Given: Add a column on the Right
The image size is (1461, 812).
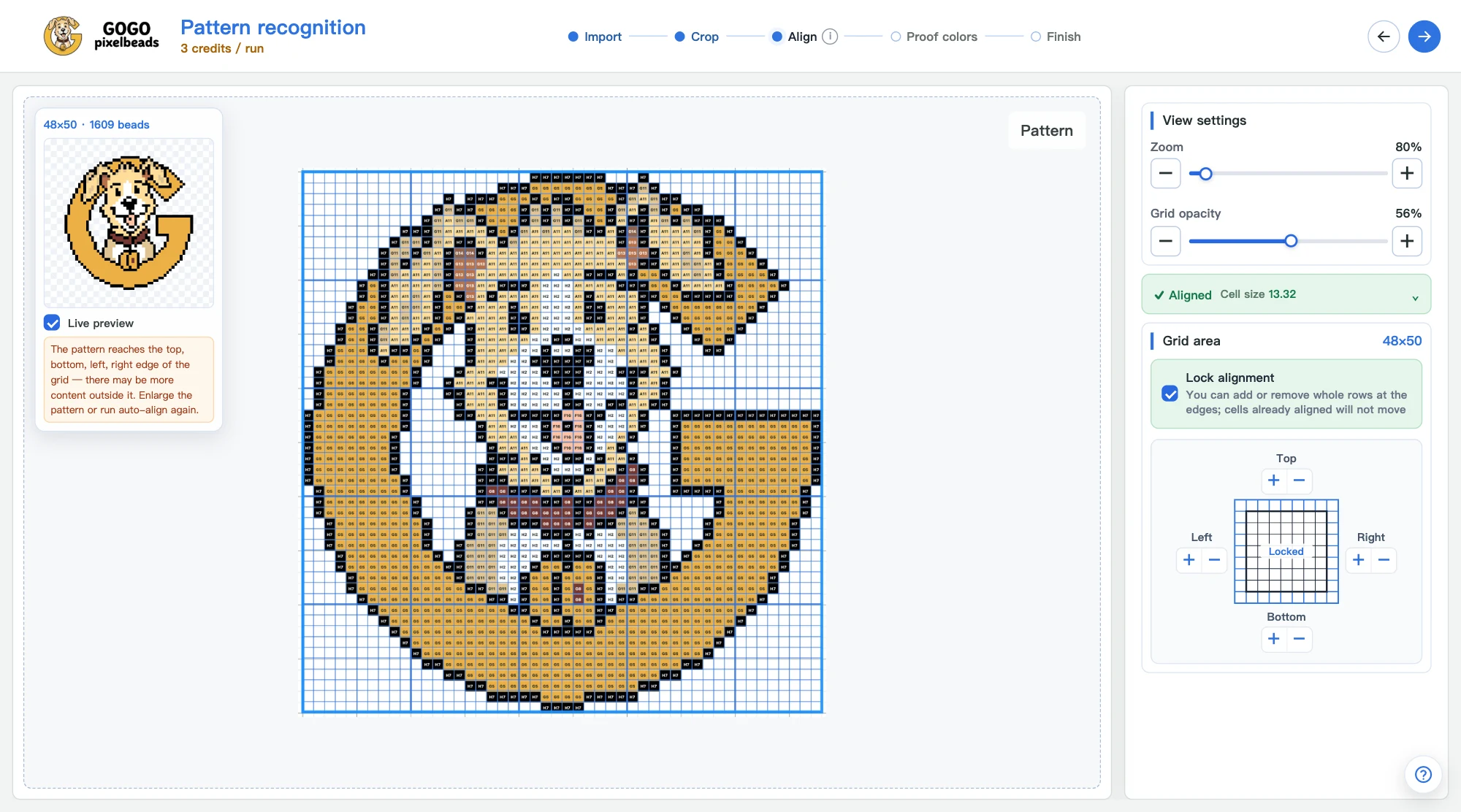Looking at the screenshot, I should click(x=1359, y=560).
